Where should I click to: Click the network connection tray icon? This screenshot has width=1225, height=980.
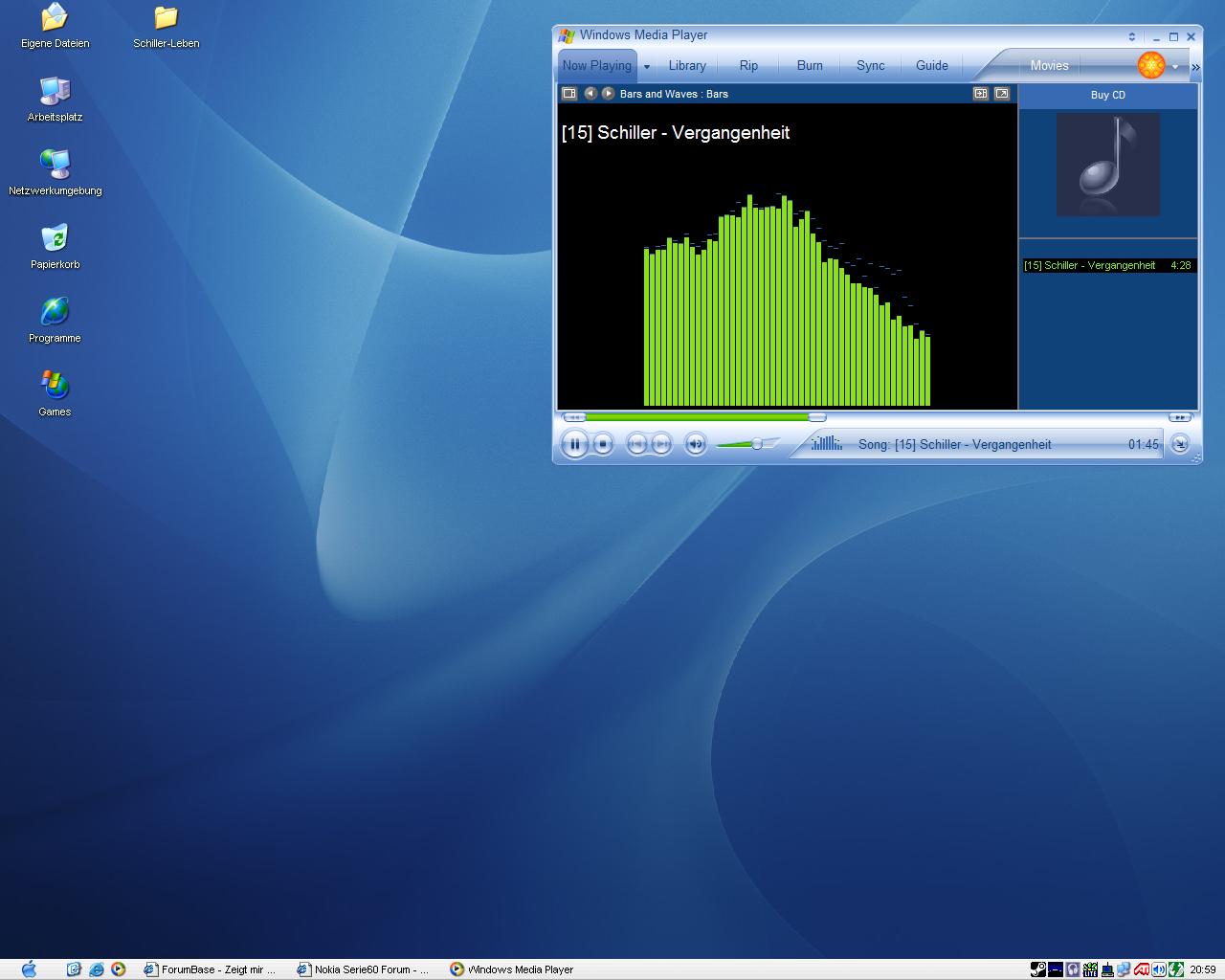[1124, 969]
